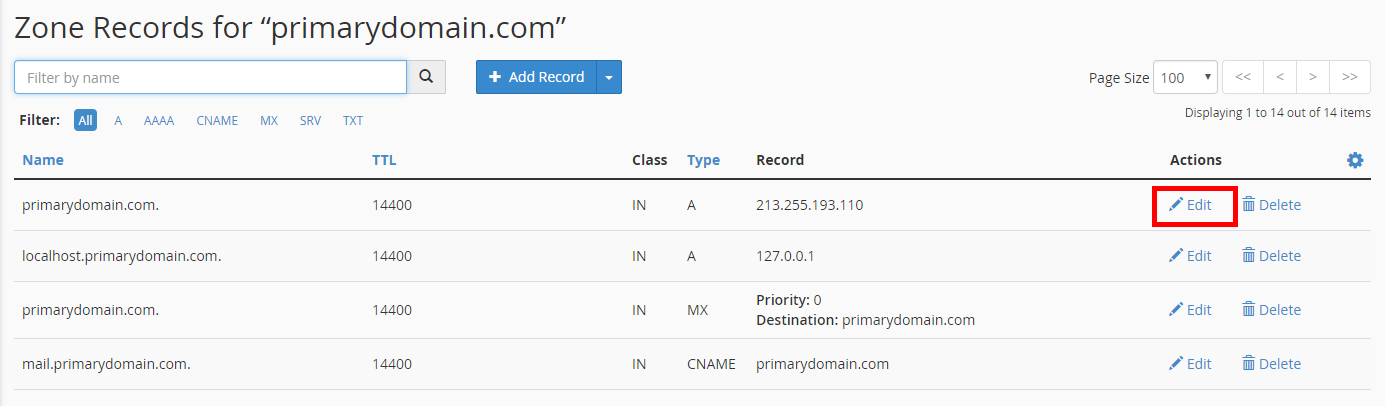Image resolution: width=1385 pixels, height=406 pixels.
Task: Open the table settings gear icon
Action: (1355, 160)
